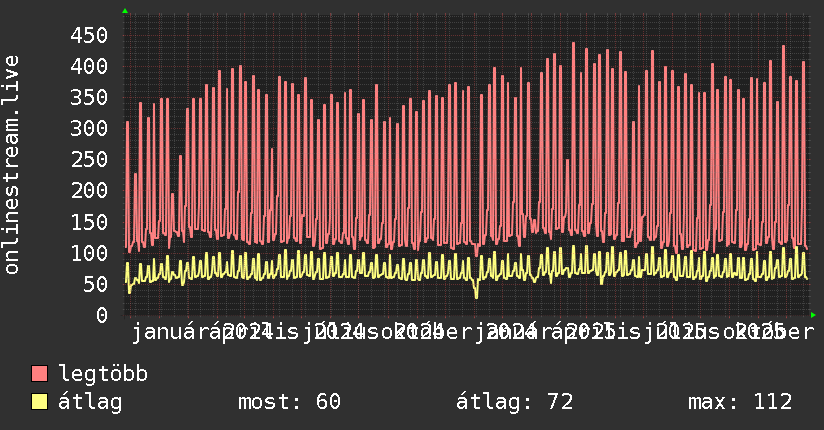Click the 100 y-axis label

[x=89, y=253]
